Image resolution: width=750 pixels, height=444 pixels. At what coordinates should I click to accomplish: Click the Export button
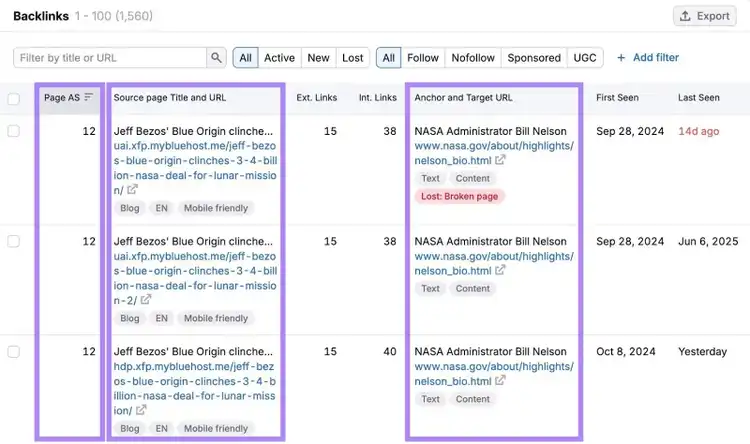tap(705, 16)
